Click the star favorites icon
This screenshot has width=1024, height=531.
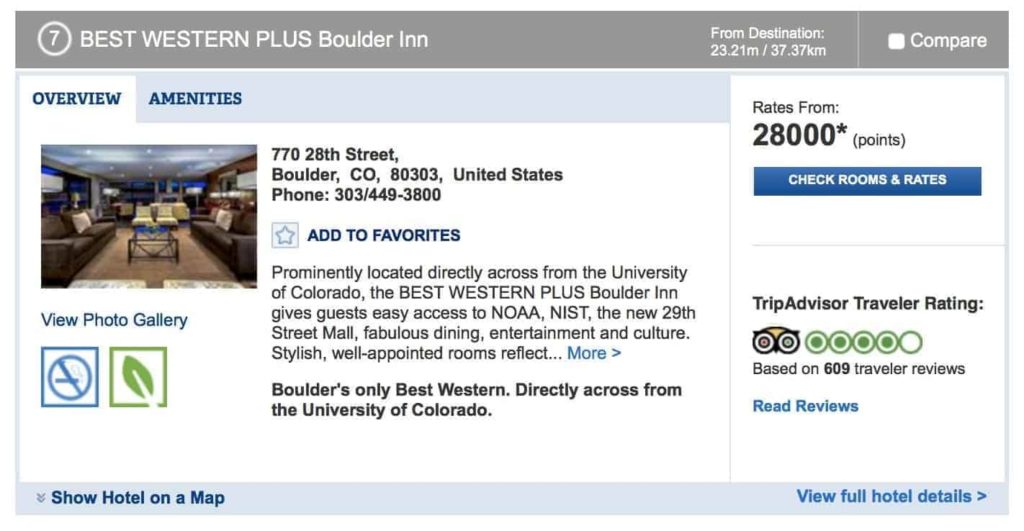pyautogui.click(x=285, y=235)
